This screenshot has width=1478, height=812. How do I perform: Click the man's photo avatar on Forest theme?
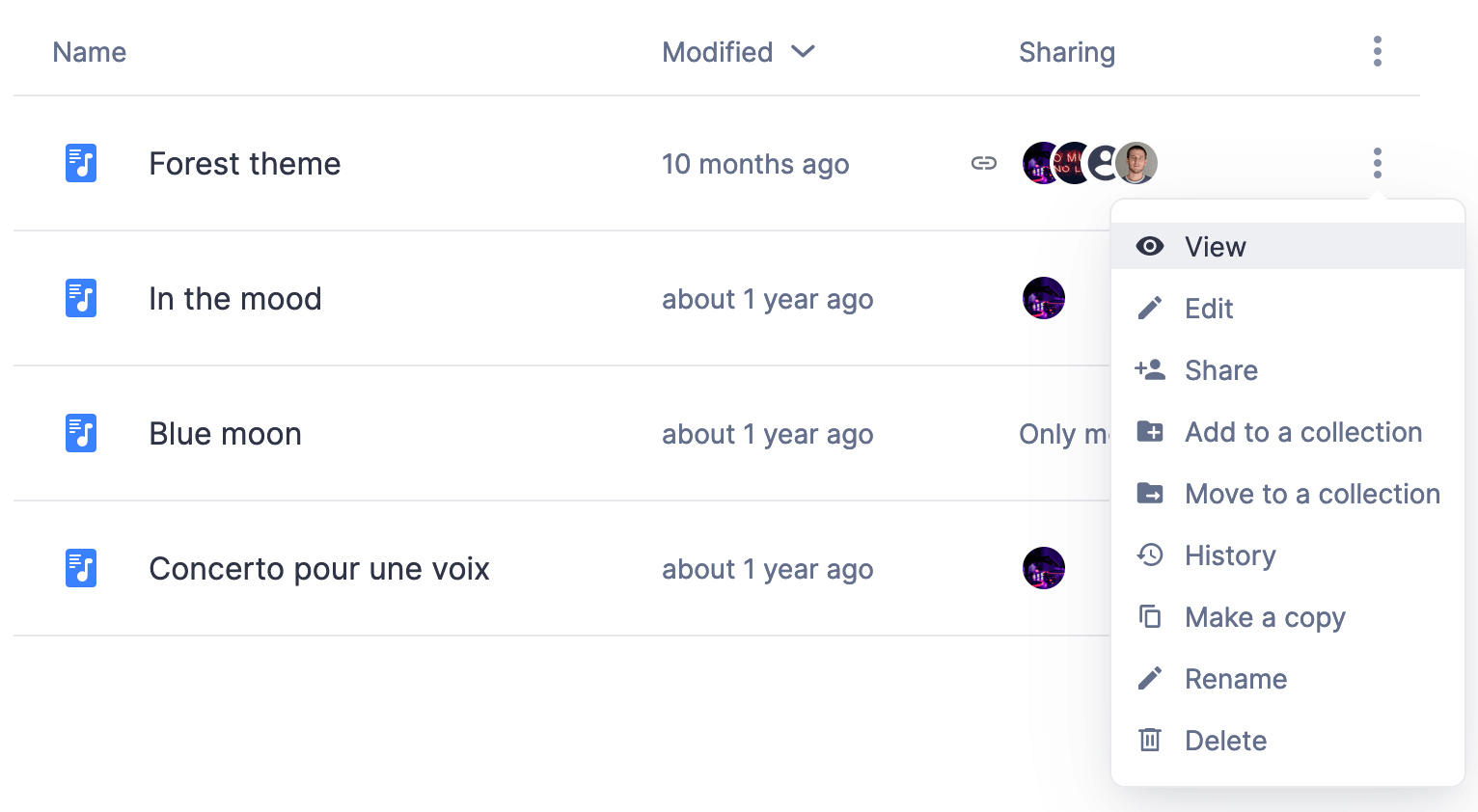(x=1136, y=163)
